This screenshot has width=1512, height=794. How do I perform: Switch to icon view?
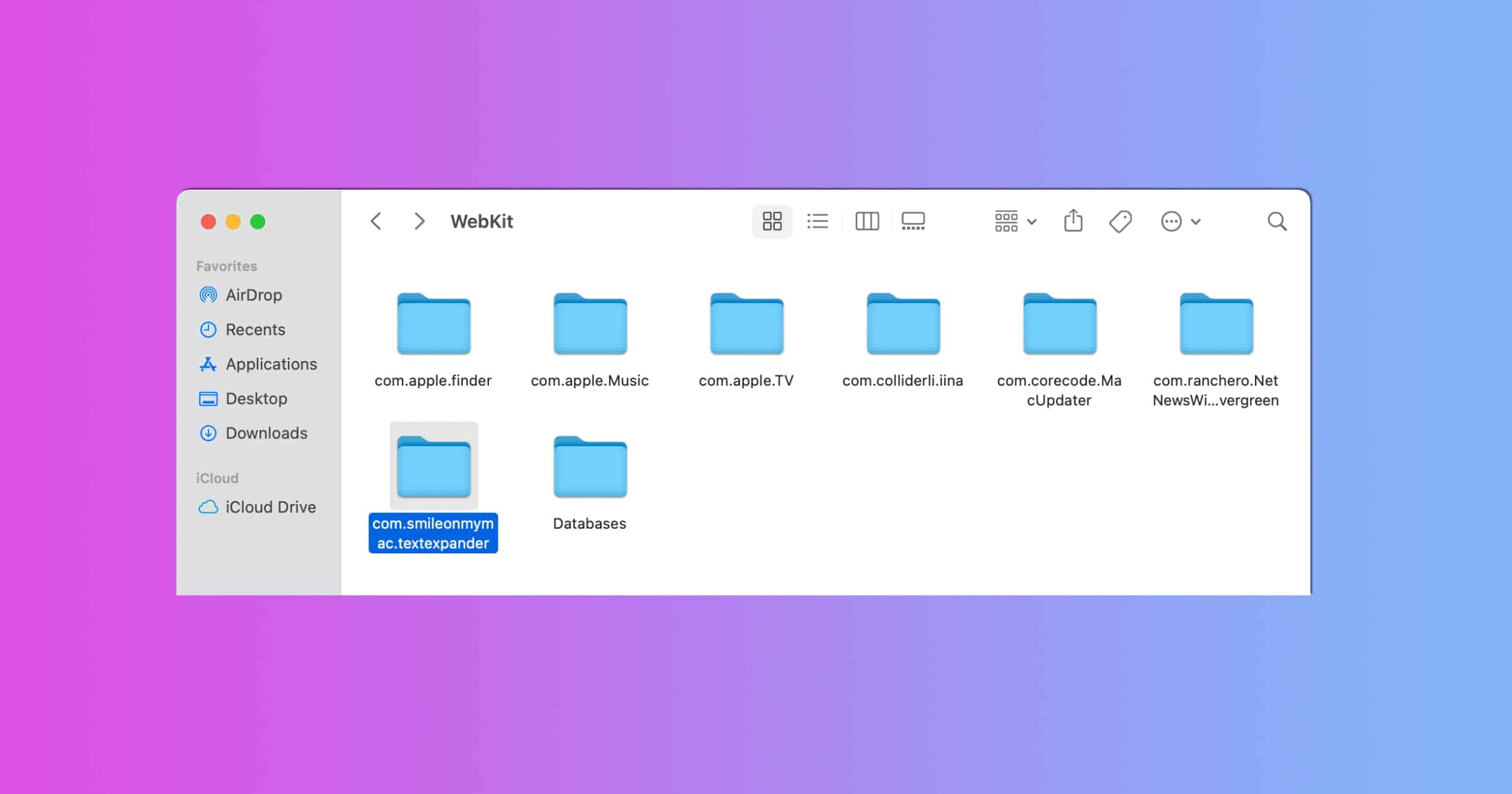click(x=772, y=221)
